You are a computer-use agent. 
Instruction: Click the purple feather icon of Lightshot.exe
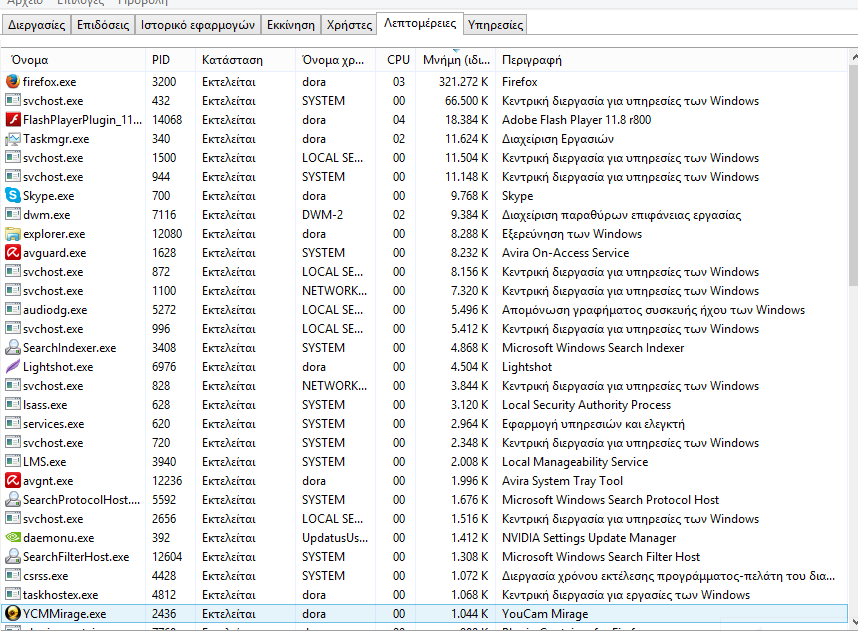coord(13,367)
